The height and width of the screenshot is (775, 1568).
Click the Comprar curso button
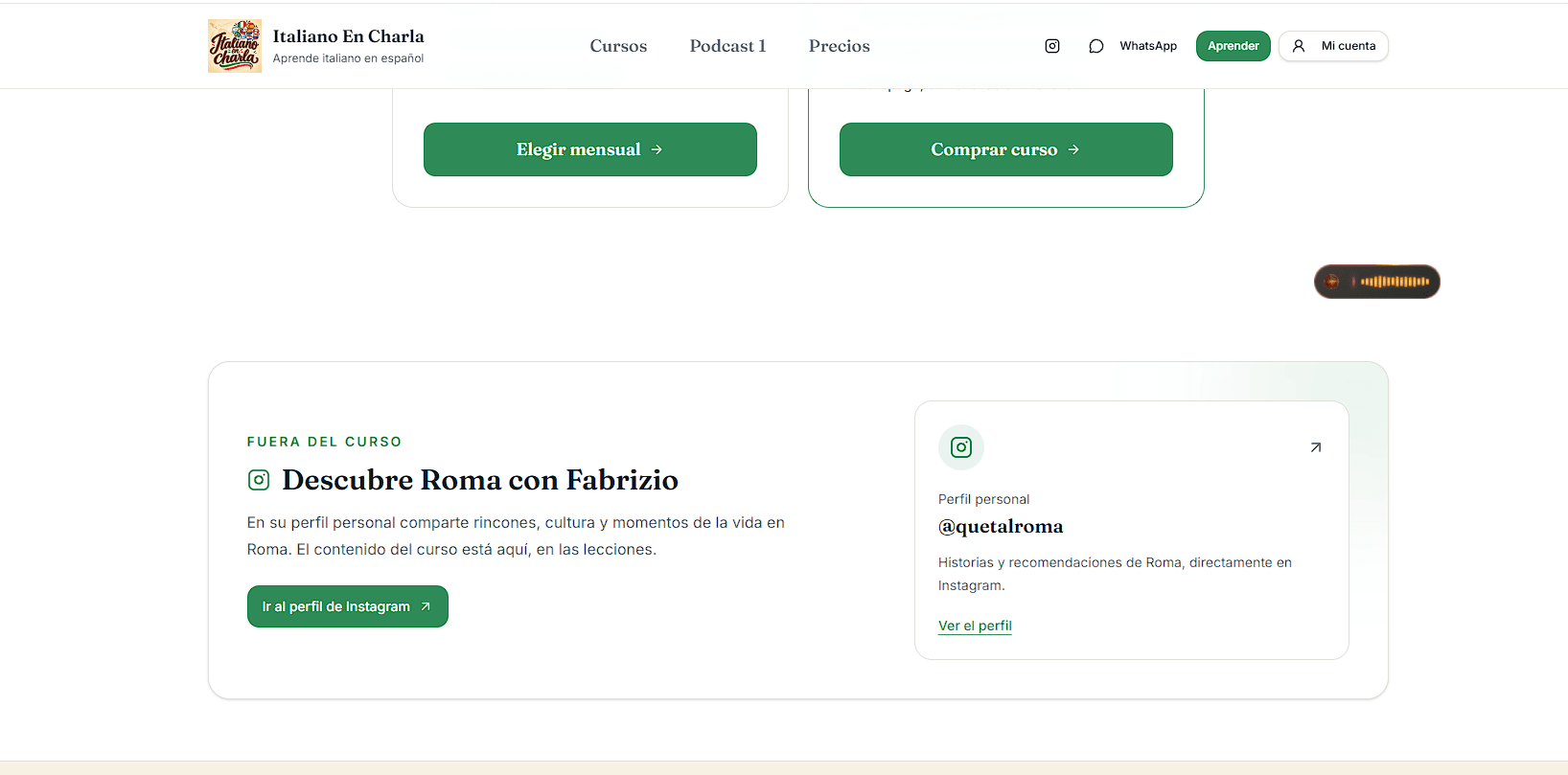[1006, 149]
